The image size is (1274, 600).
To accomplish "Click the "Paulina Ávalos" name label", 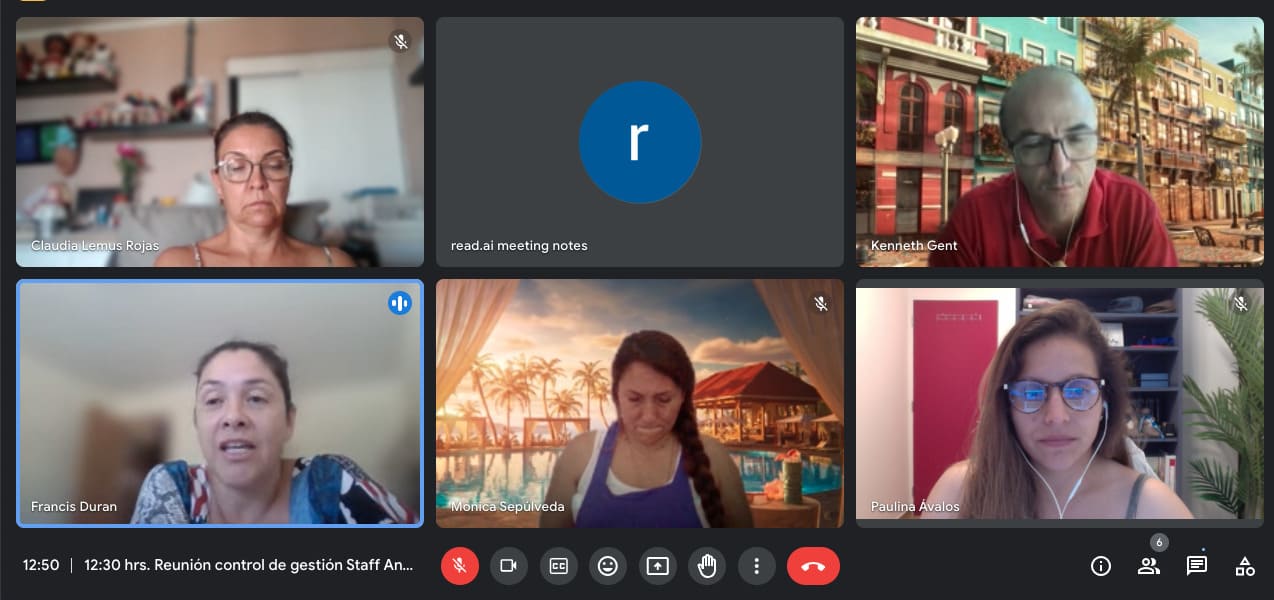I will pos(915,506).
